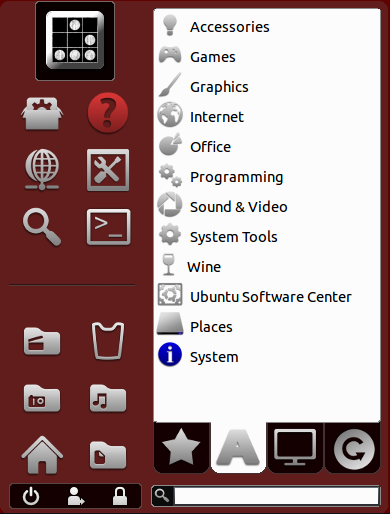This screenshot has width=390, height=514.
Task: Click the light bulb Accessories icon
Action: point(170,25)
